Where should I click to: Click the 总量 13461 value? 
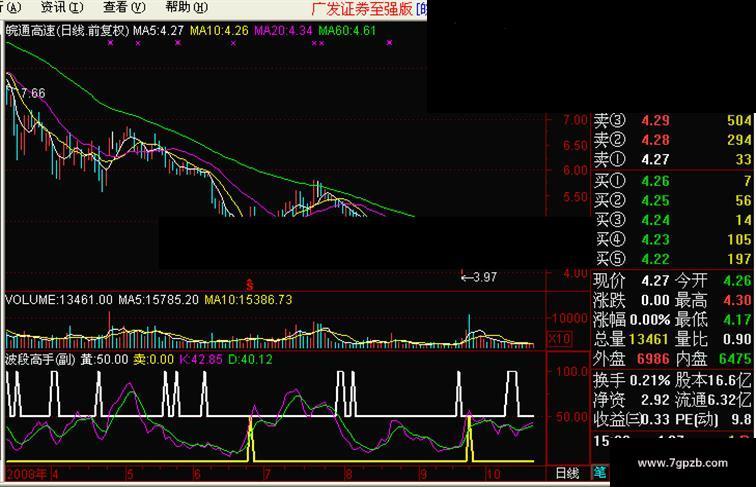click(648, 339)
